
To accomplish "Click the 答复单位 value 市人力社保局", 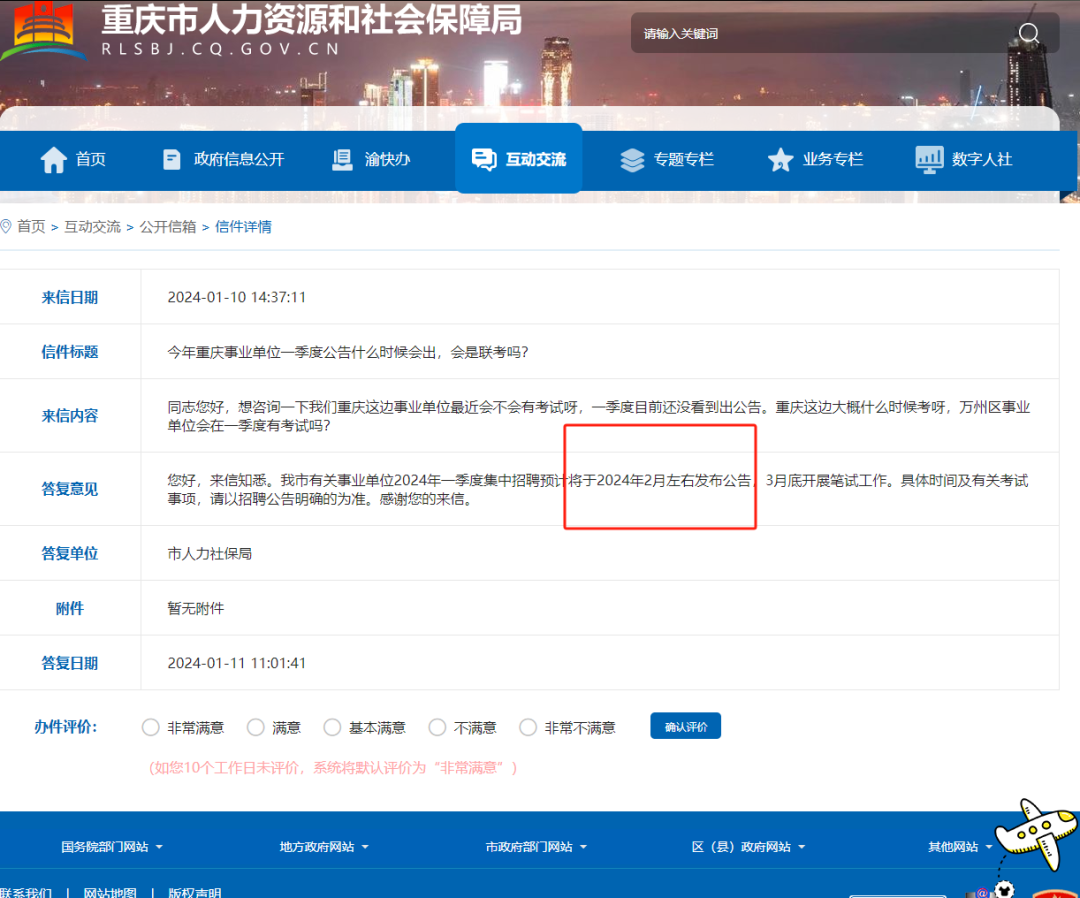I will click(209, 554).
